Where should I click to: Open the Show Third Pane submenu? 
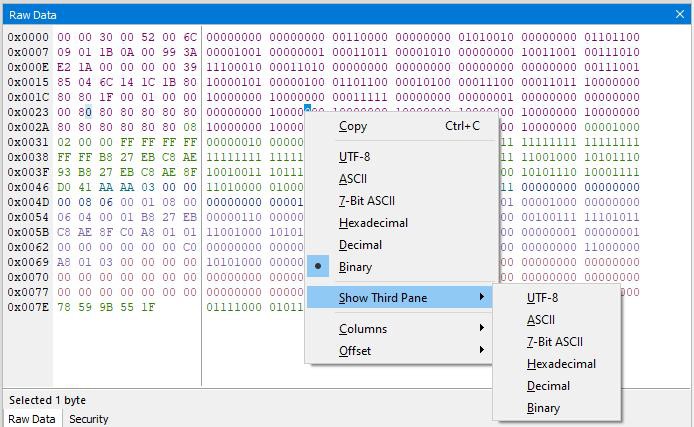tap(399, 297)
